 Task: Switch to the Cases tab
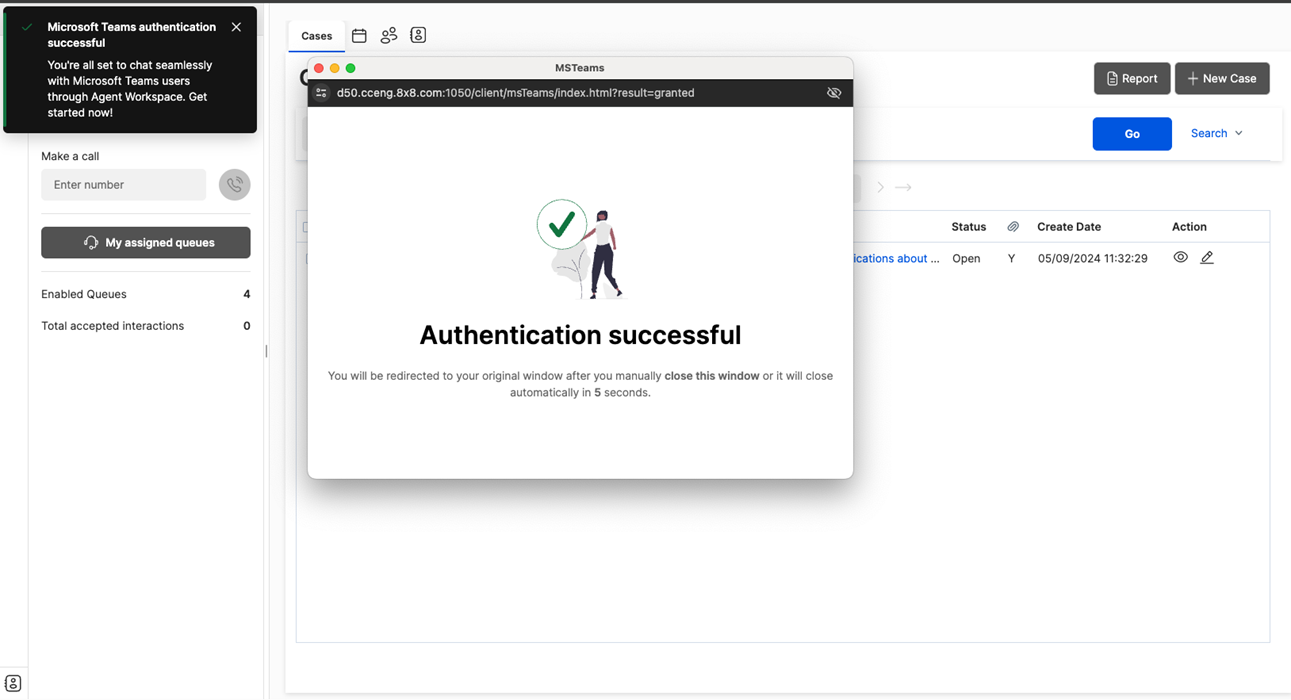pyautogui.click(x=316, y=36)
